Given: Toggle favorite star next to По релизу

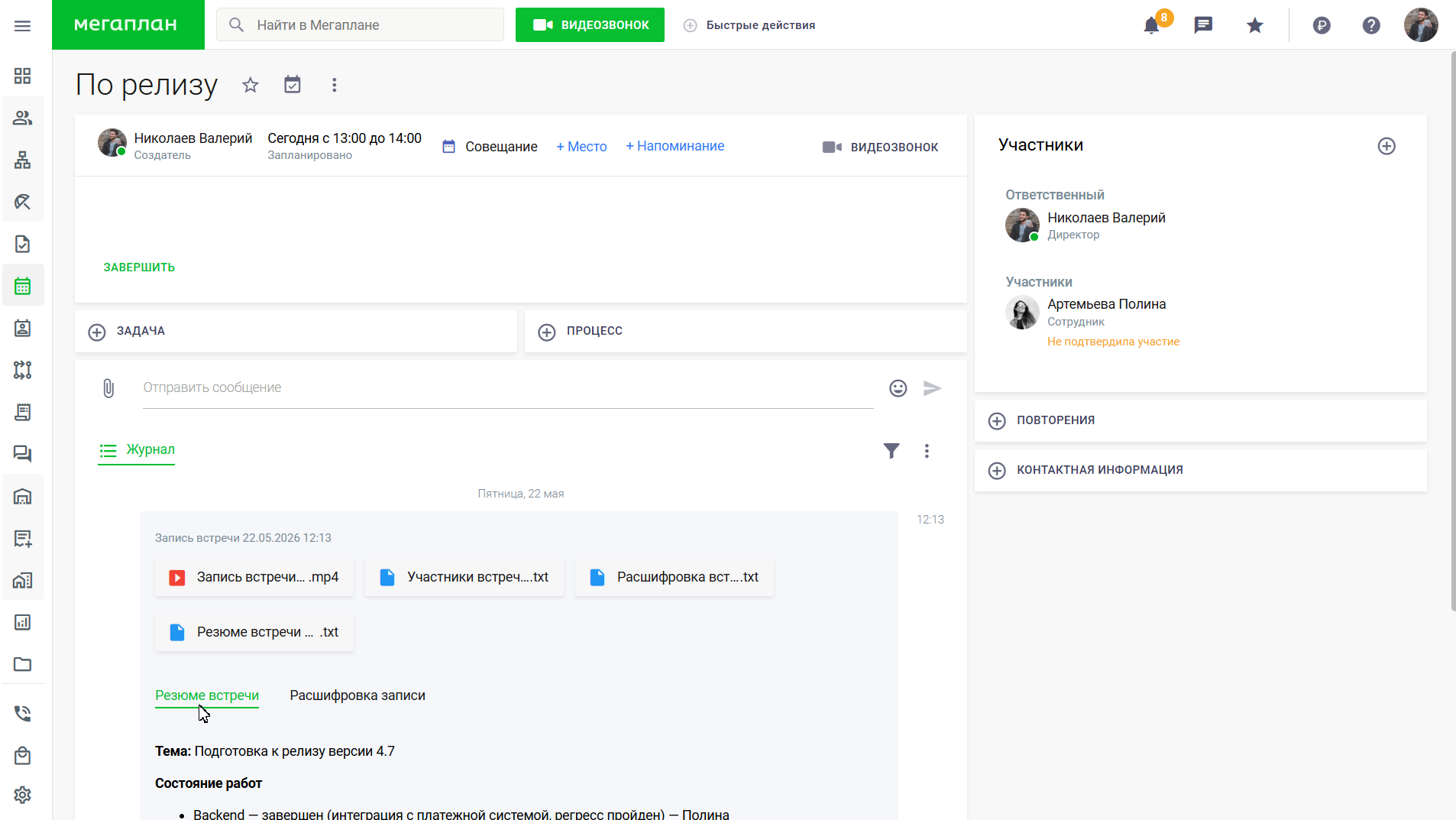Looking at the screenshot, I should pyautogui.click(x=251, y=85).
